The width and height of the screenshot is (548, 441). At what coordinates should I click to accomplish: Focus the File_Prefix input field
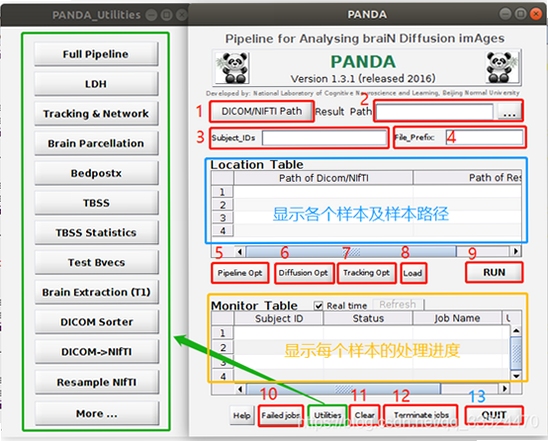tap(484, 137)
